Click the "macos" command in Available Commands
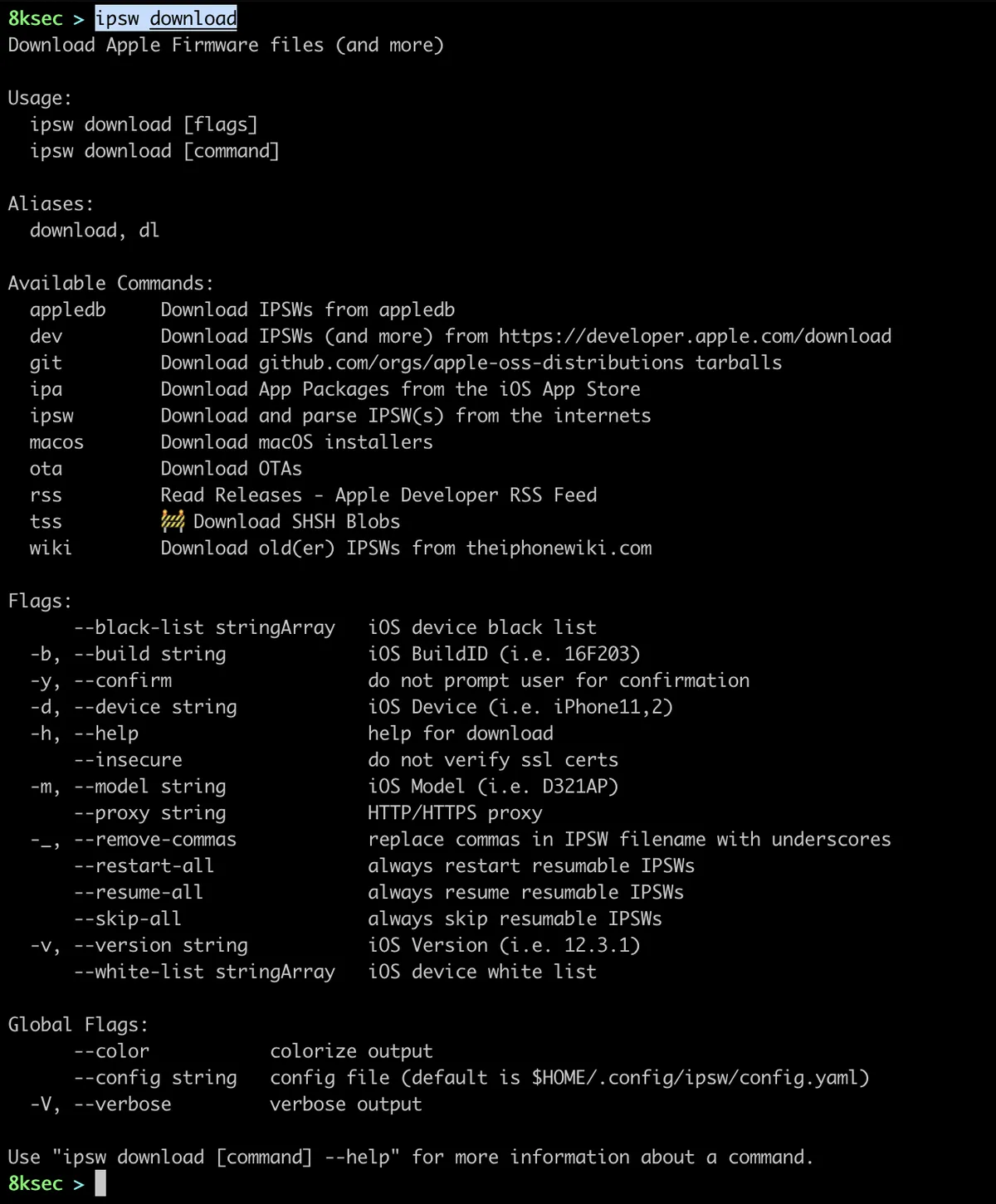The height and width of the screenshot is (1204, 996). [56, 442]
